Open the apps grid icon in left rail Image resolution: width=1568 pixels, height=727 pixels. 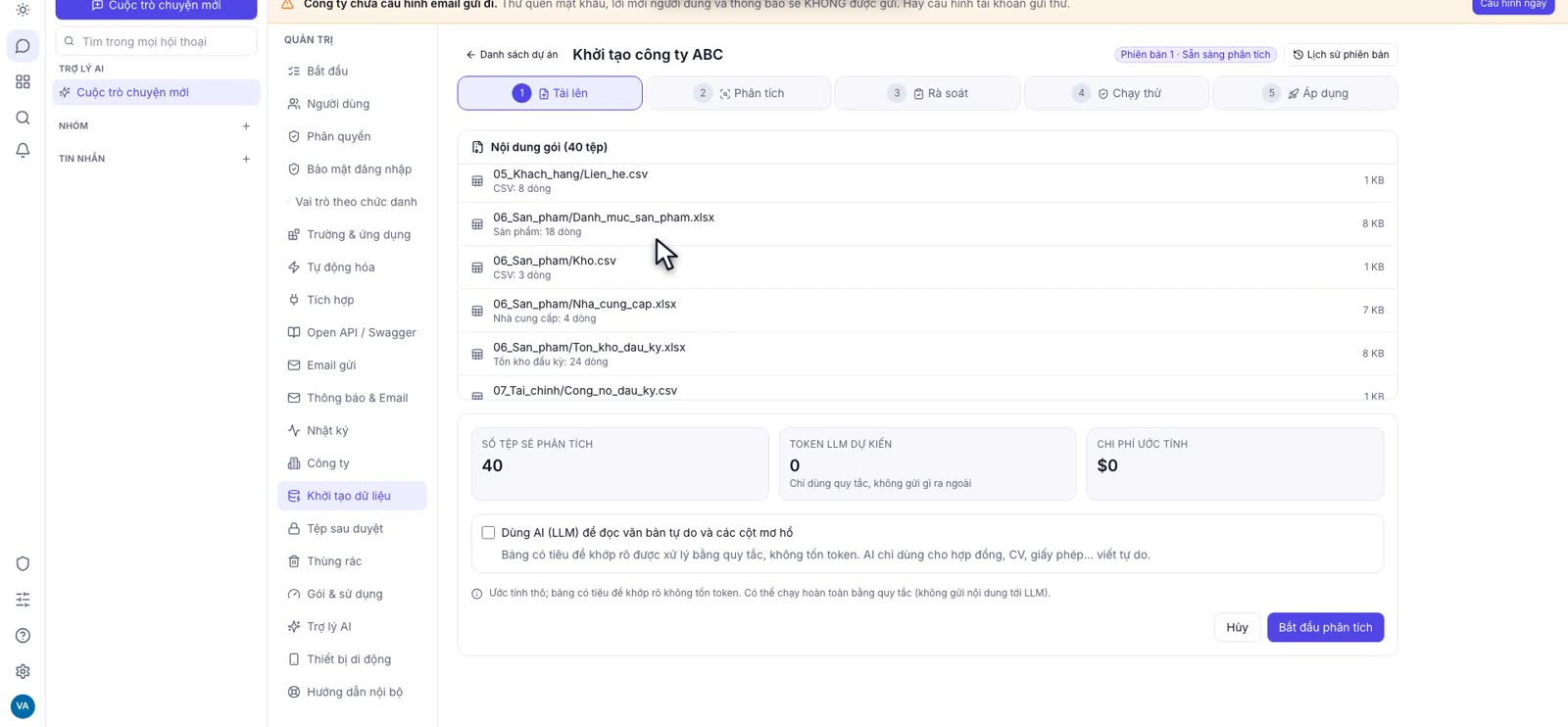tap(23, 81)
